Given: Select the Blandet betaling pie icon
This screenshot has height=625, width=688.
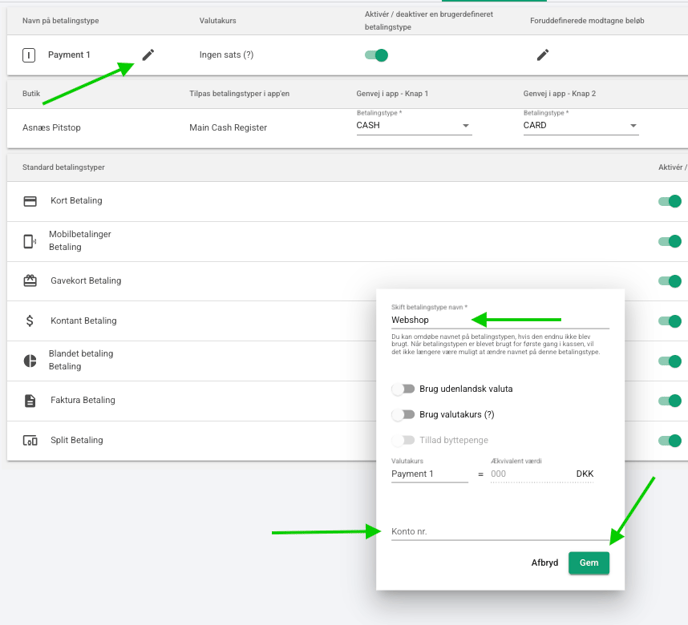Looking at the screenshot, I should [x=30, y=360].
